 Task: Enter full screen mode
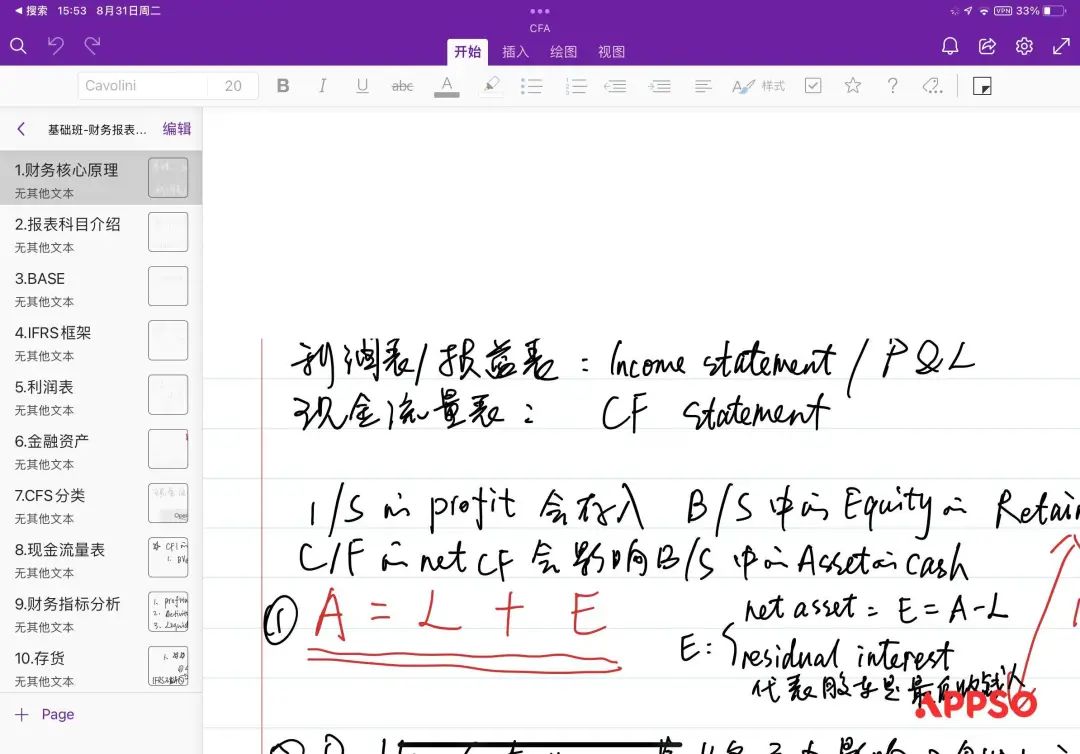(1061, 47)
